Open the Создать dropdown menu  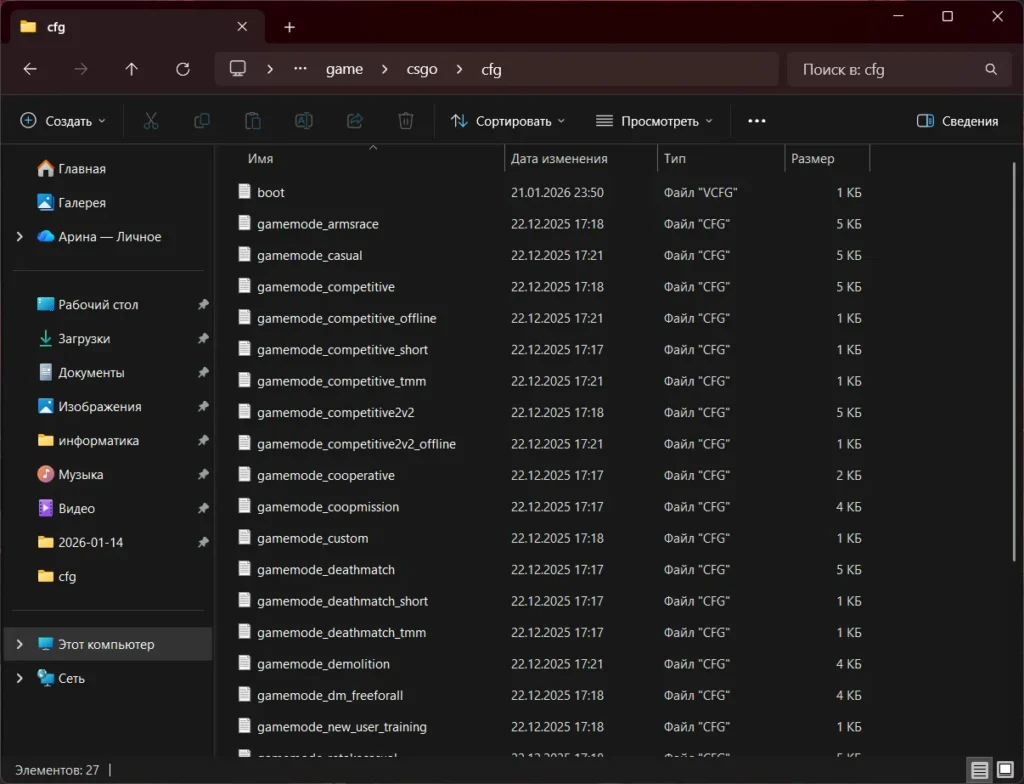point(63,121)
